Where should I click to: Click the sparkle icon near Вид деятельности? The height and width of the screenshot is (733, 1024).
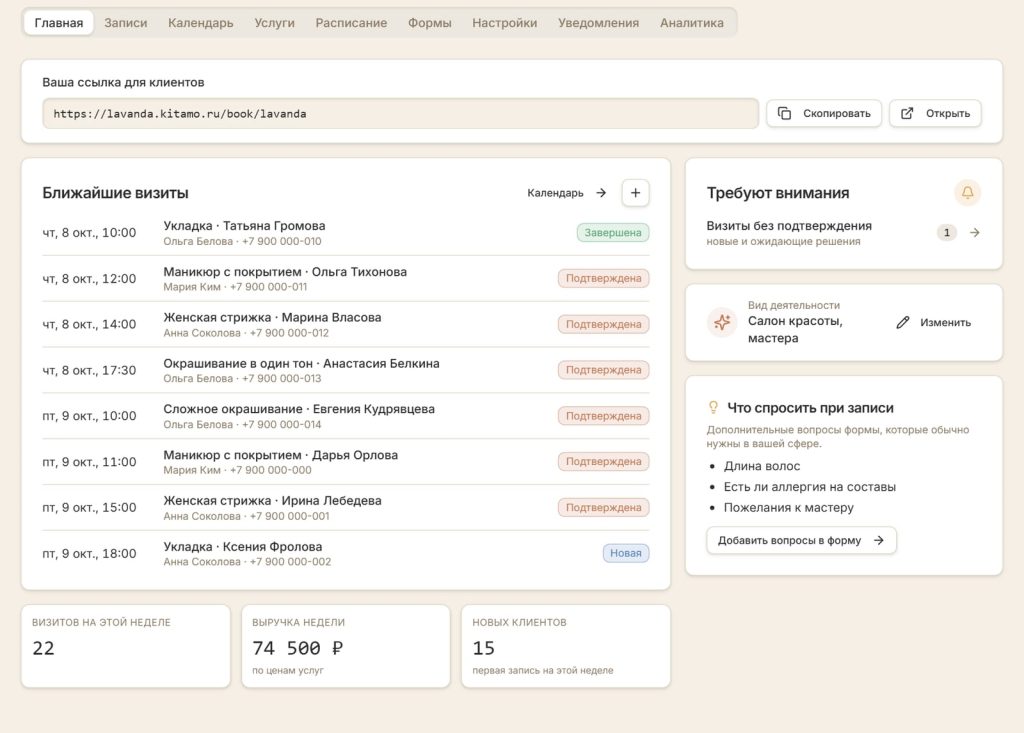pos(722,322)
